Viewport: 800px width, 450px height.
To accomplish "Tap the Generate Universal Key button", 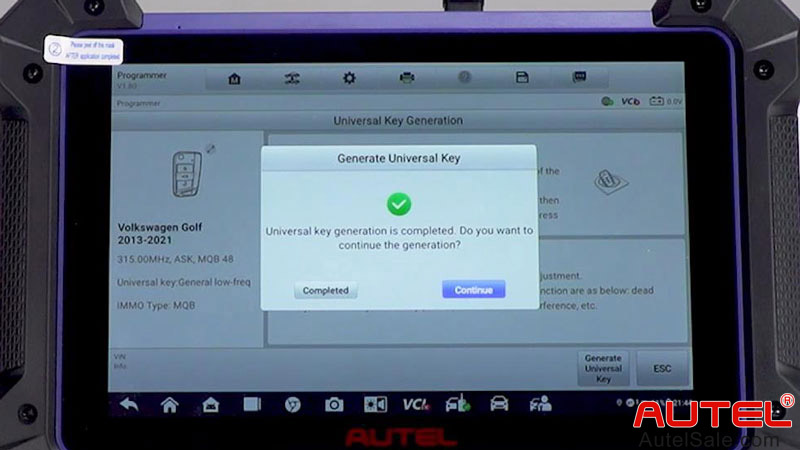I will click(x=603, y=368).
